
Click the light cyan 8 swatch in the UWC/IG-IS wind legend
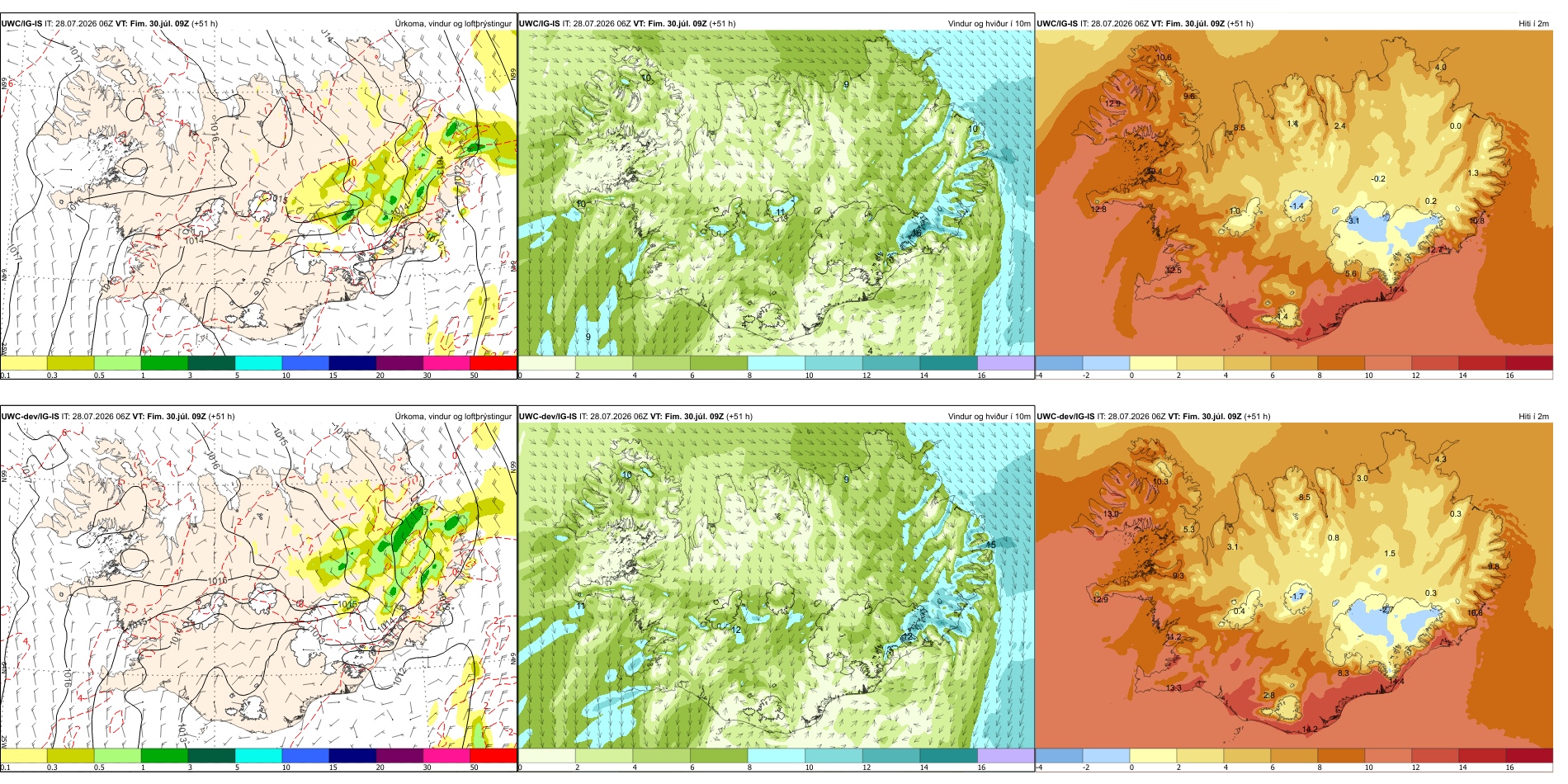click(x=776, y=363)
